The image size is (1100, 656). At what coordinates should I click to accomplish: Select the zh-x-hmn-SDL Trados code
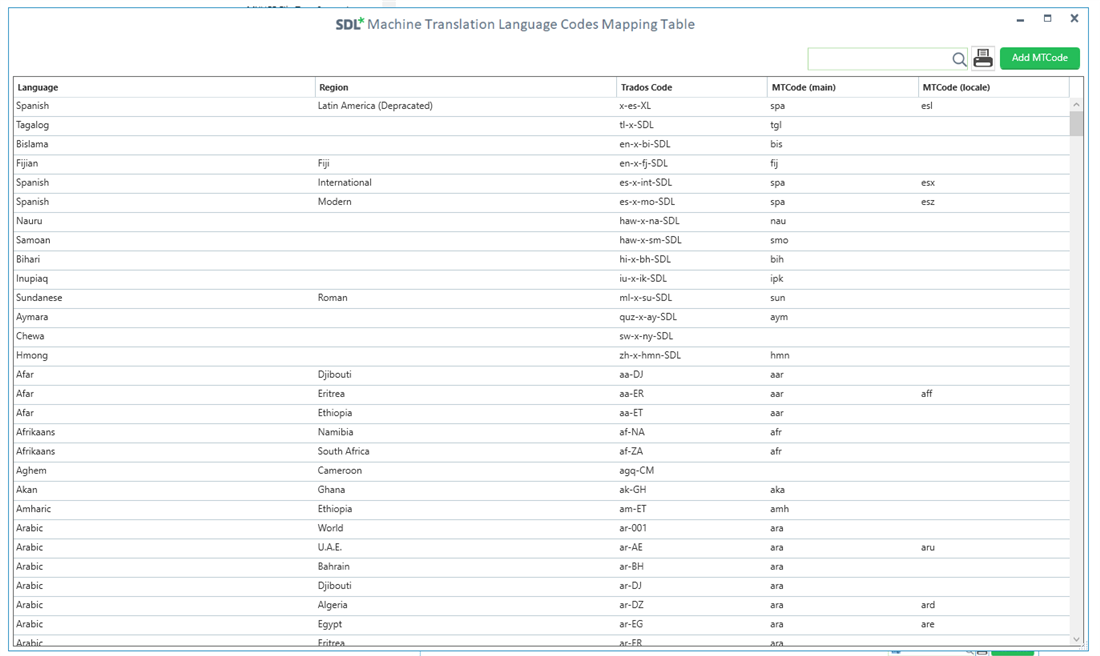pos(650,355)
